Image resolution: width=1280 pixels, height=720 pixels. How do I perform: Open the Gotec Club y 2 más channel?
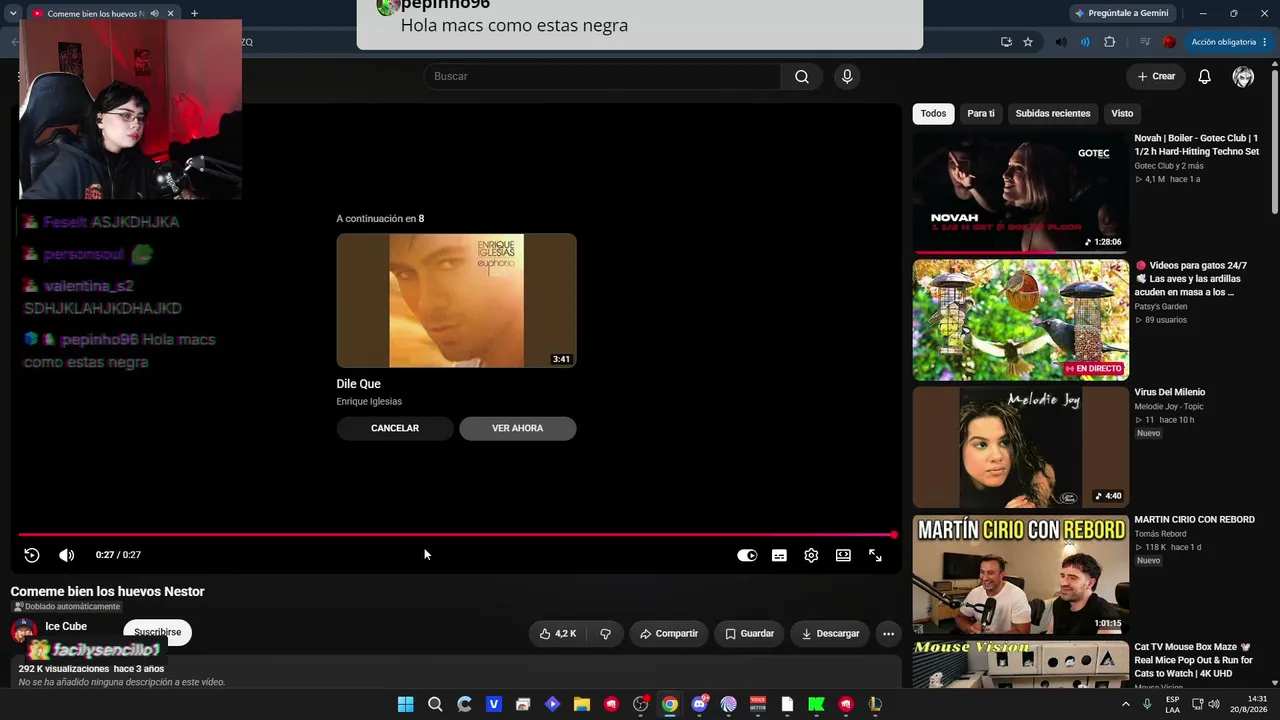(1169, 166)
